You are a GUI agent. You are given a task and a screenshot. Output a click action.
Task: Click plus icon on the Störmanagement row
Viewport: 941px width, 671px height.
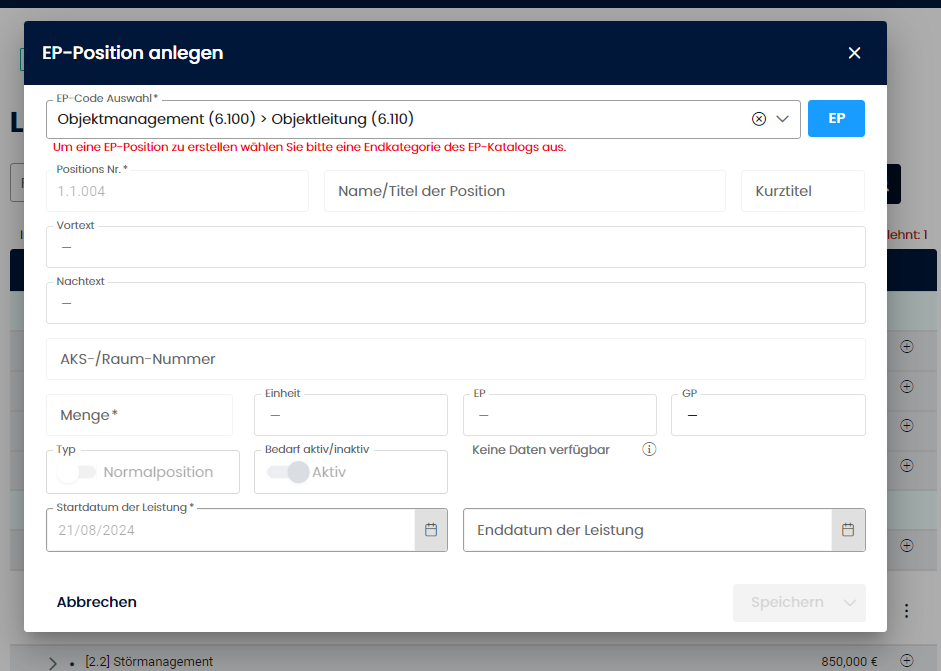point(907,660)
